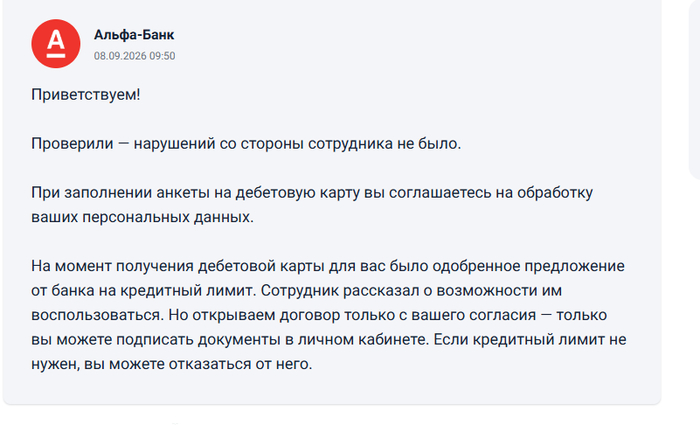Click the phrase вашего согласия
Screen dimensions: 700x425
pyautogui.click(x=473, y=315)
